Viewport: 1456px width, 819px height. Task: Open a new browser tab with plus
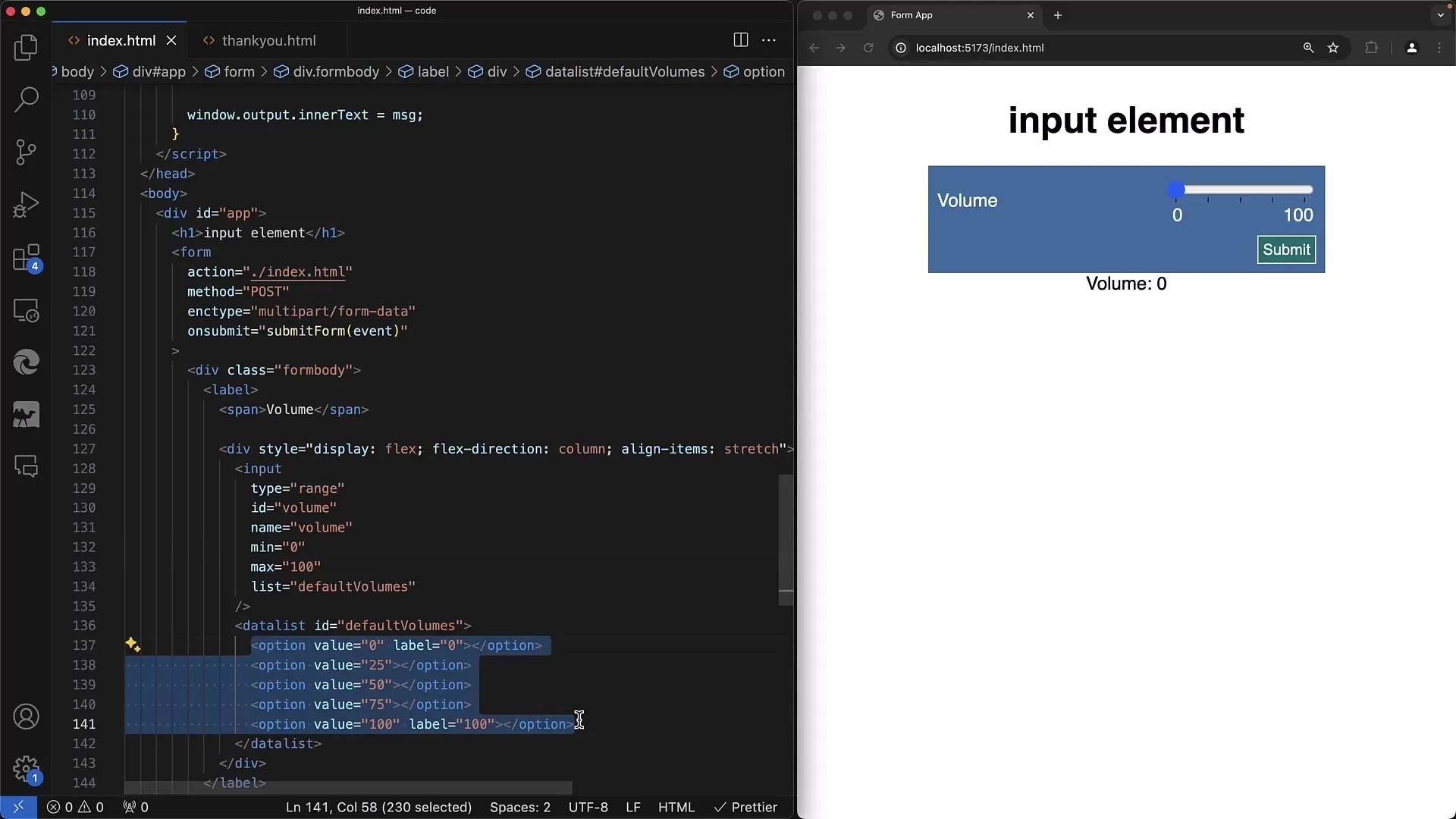click(1058, 15)
